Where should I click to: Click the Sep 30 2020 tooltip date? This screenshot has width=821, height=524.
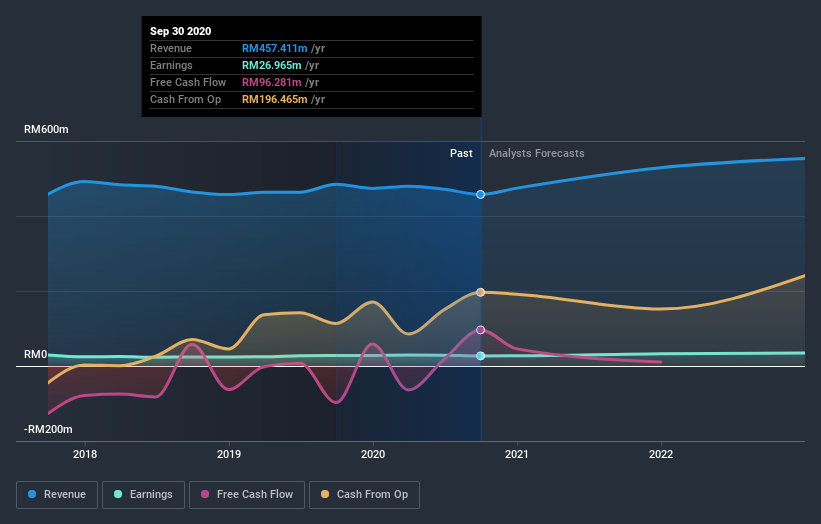point(181,31)
